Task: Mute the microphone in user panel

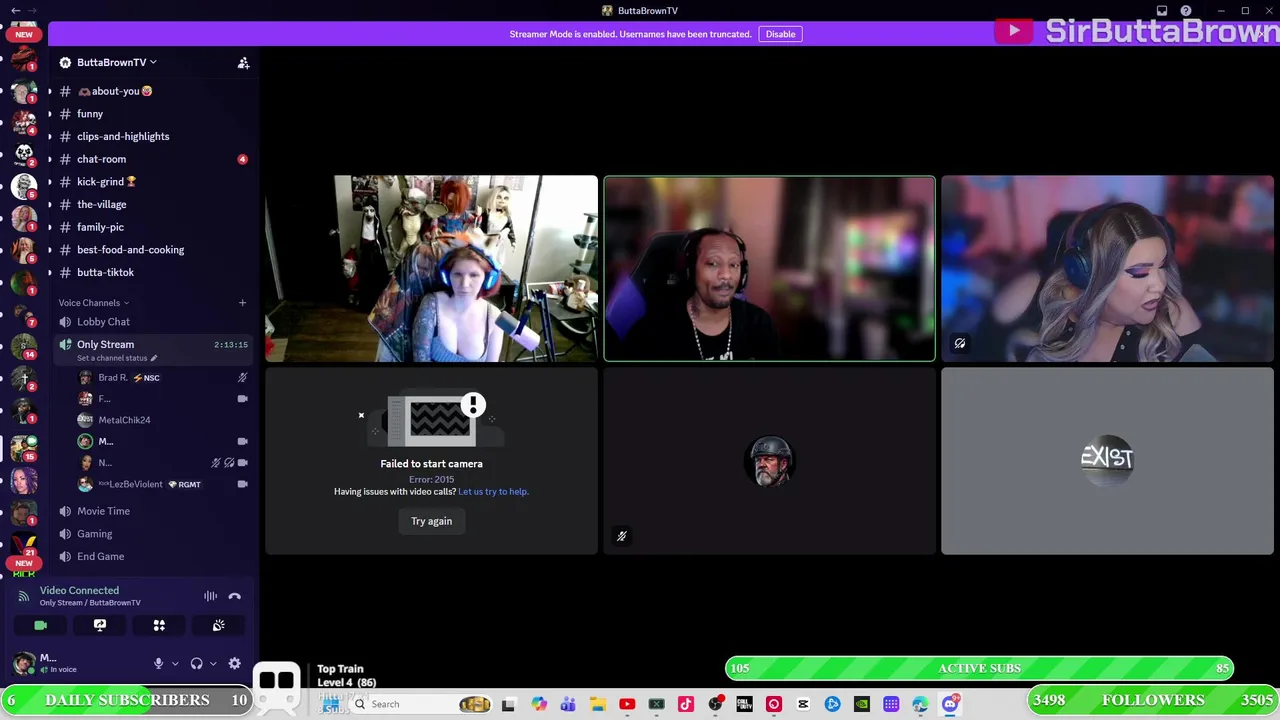Action: [158, 663]
